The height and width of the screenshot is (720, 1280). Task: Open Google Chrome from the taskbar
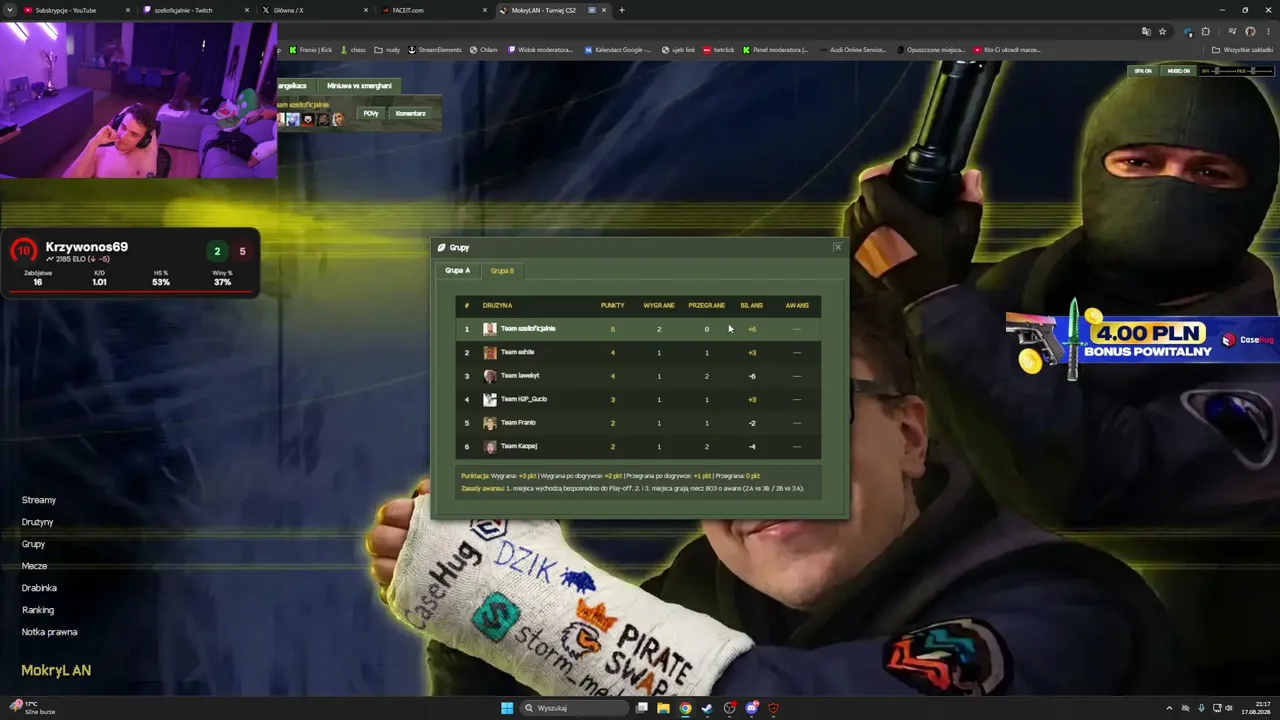tap(685, 708)
